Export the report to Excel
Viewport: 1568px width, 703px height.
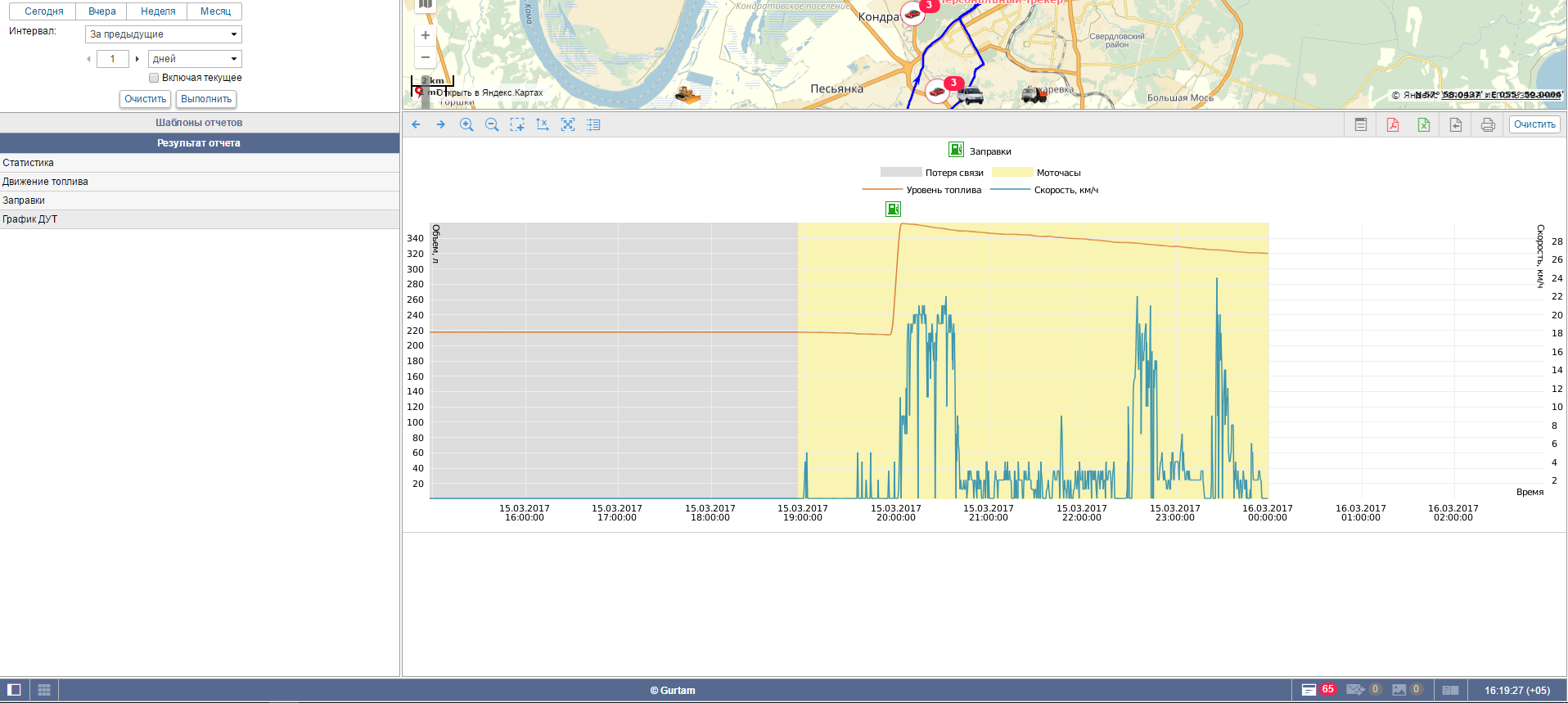click(1424, 124)
